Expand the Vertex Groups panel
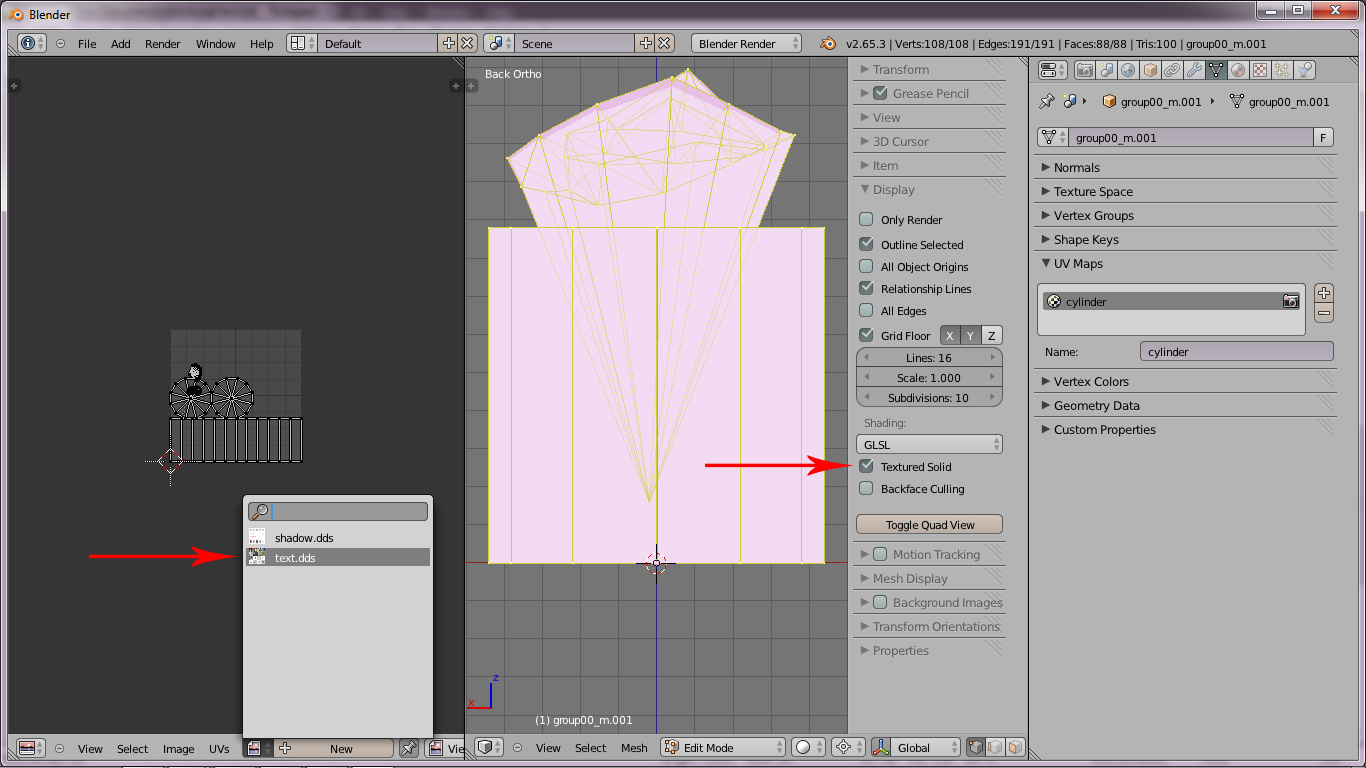 (x=1093, y=216)
